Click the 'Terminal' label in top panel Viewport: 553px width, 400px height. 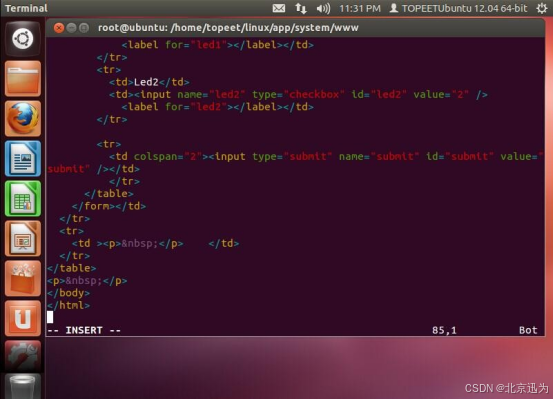pos(26,8)
